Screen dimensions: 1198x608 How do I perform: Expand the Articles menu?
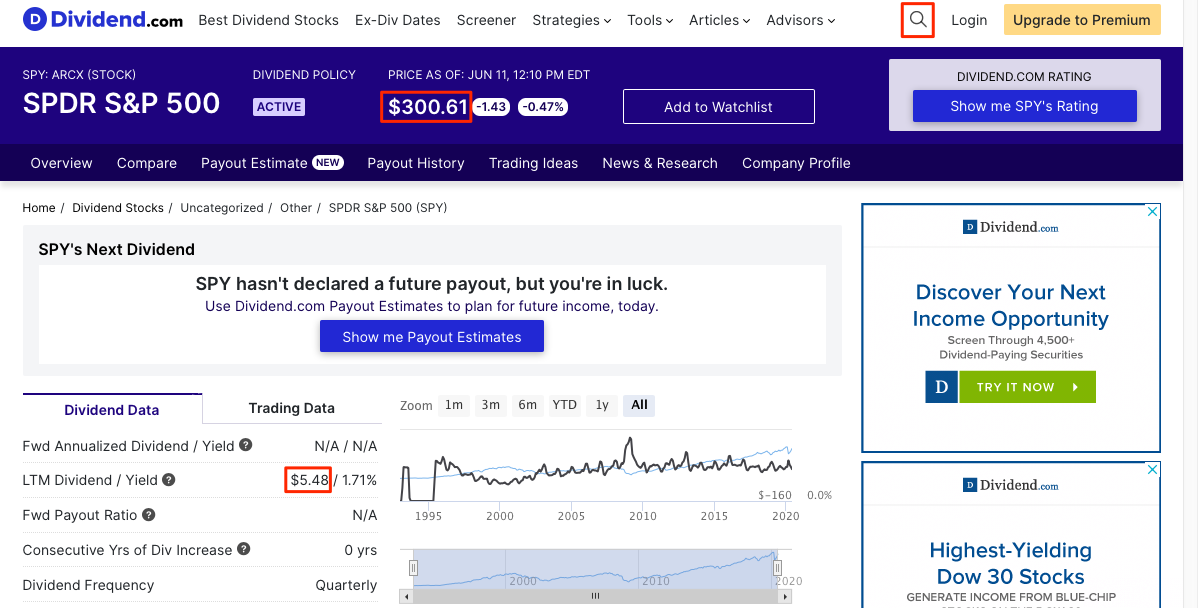720,21
